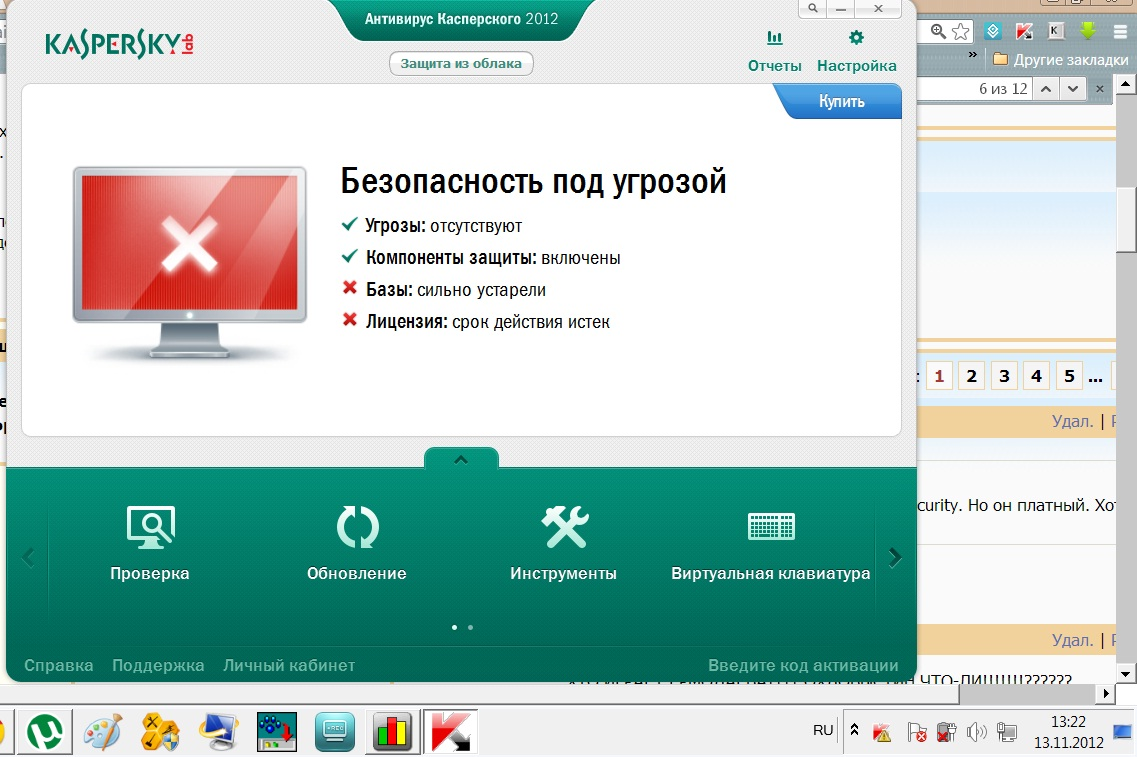Open Виртуальная клавиатура keyboard icon
The width and height of the screenshot is (1137, 757).
pos(771,526)
